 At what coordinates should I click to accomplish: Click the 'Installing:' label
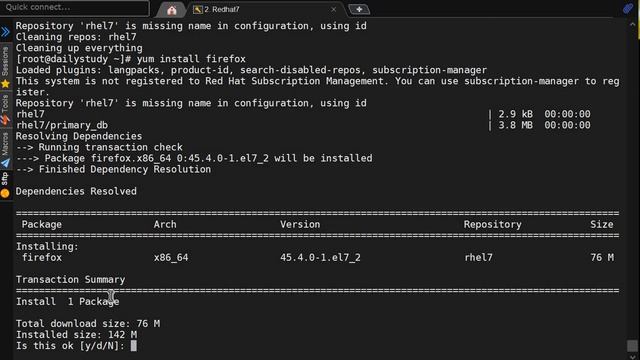[47, 247]
